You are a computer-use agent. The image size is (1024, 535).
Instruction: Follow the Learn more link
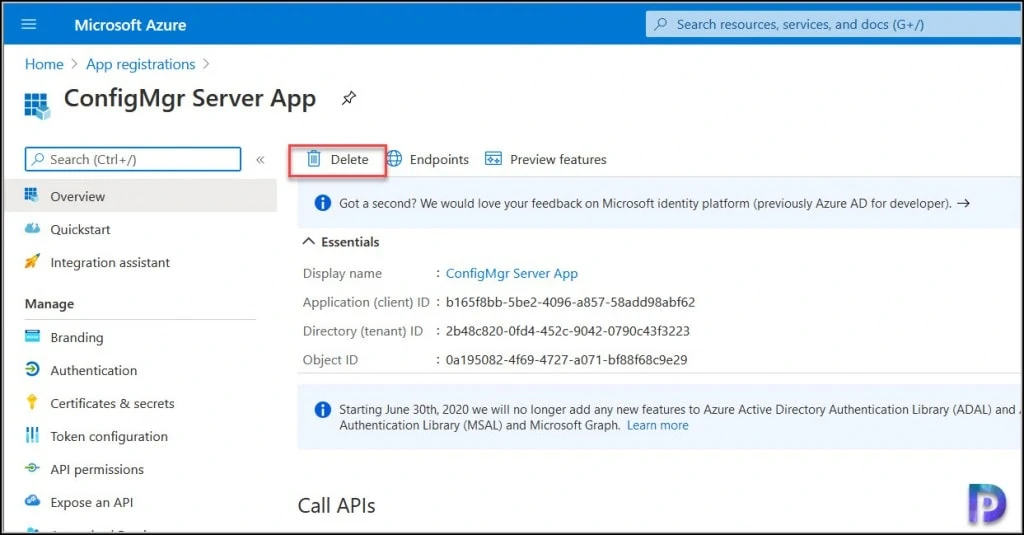658,425
